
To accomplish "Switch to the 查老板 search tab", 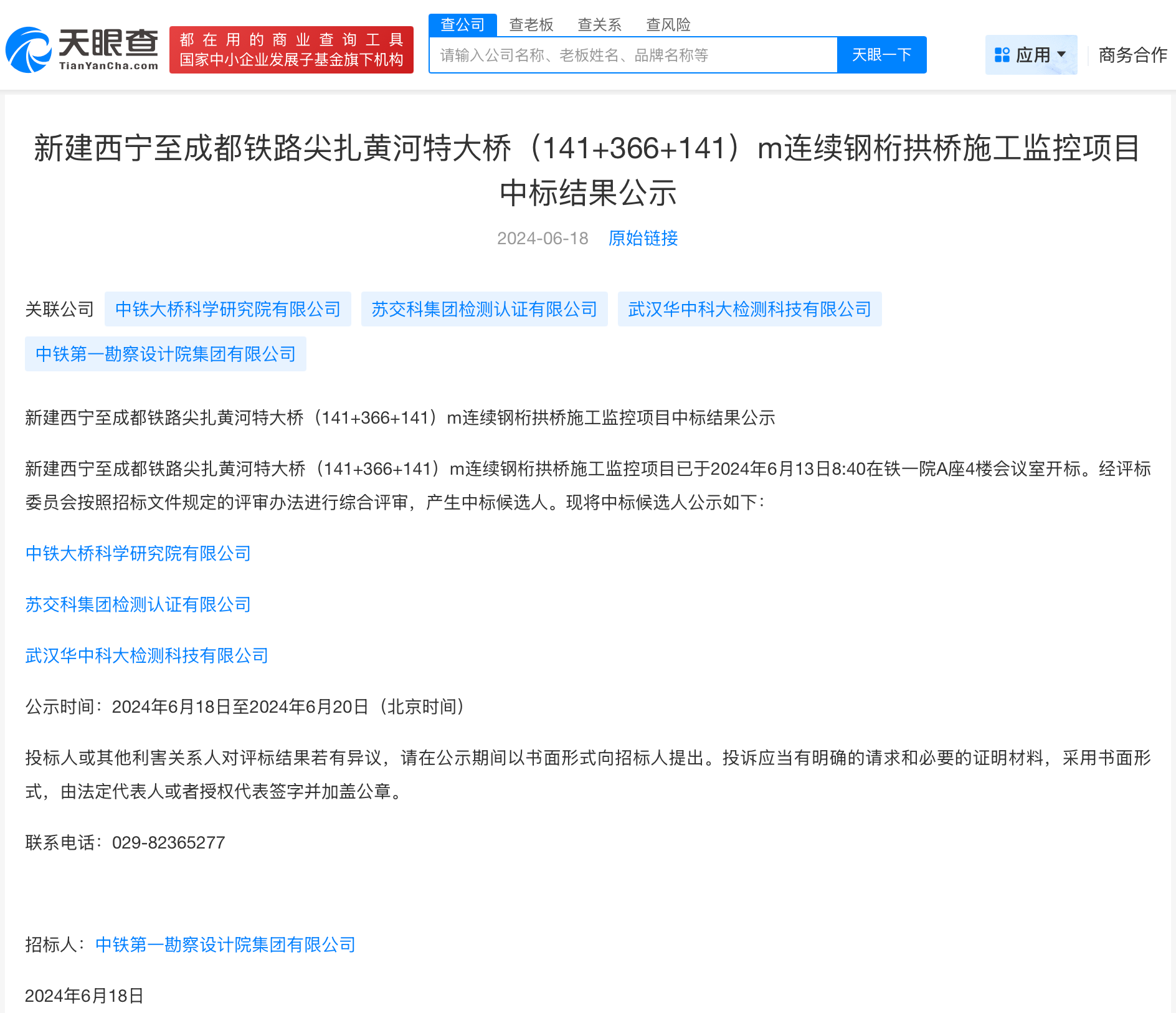I will coord(531,24).
